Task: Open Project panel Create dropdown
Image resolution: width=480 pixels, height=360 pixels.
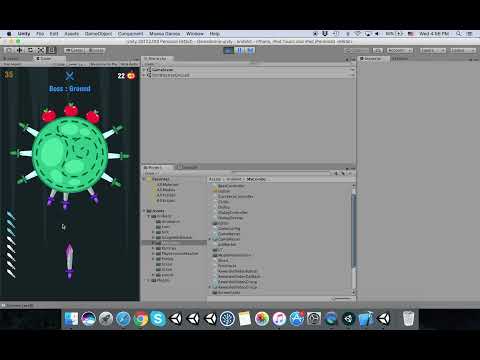Action: click(x=151, y=173)
